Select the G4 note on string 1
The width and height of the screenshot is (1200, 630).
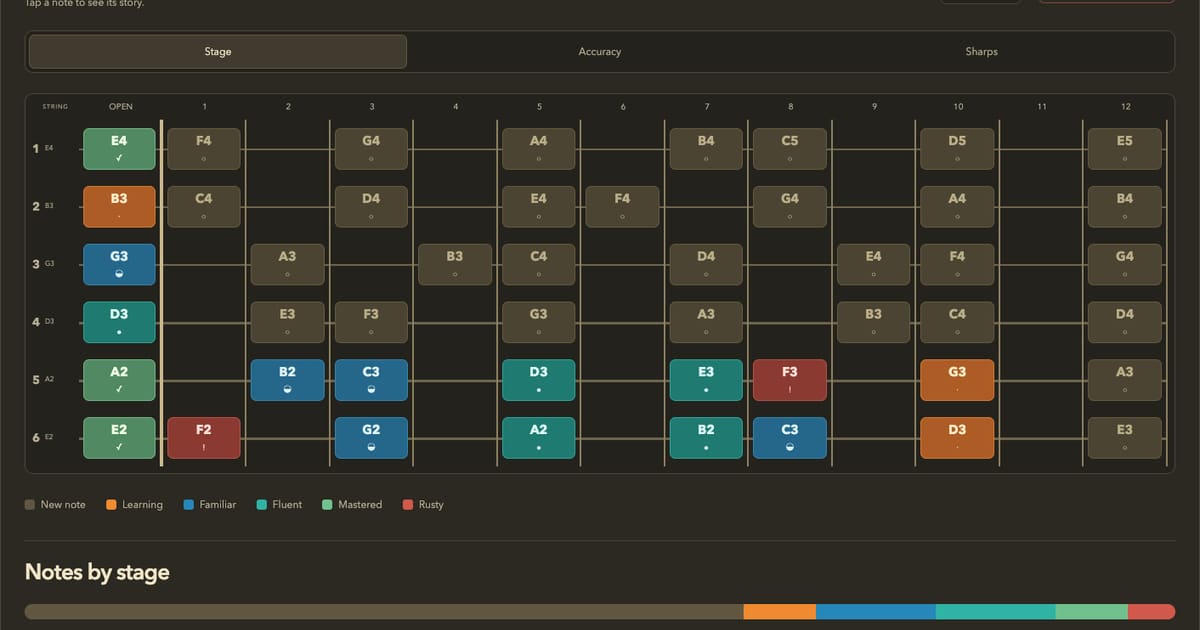click(x=371, y=149)
